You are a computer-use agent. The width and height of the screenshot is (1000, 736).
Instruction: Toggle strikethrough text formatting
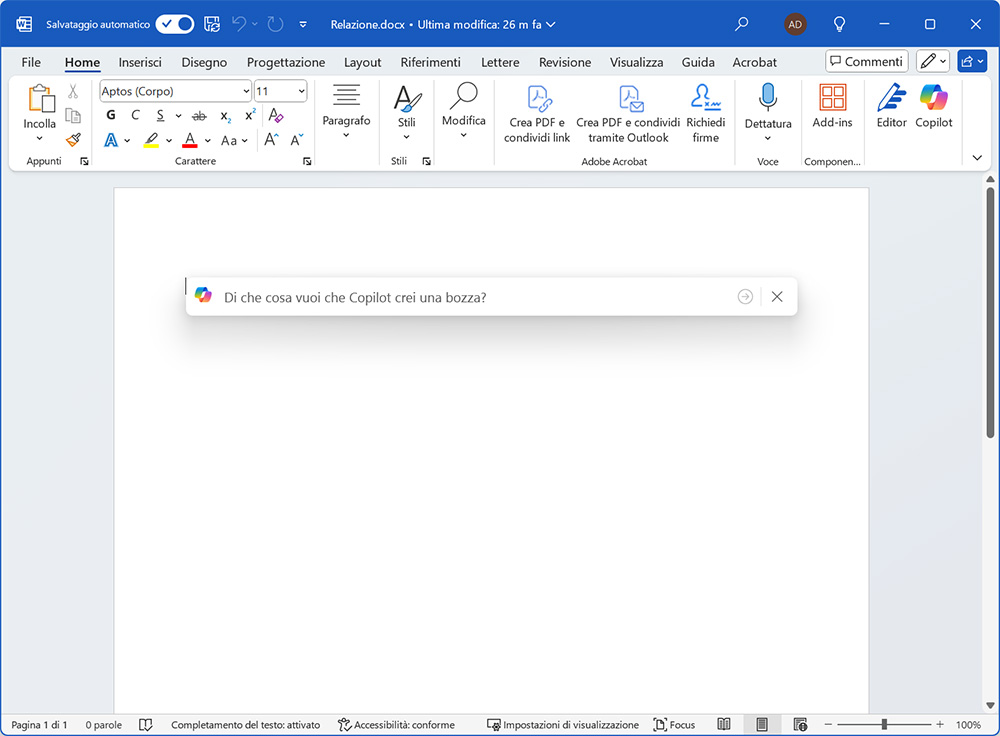199,116
